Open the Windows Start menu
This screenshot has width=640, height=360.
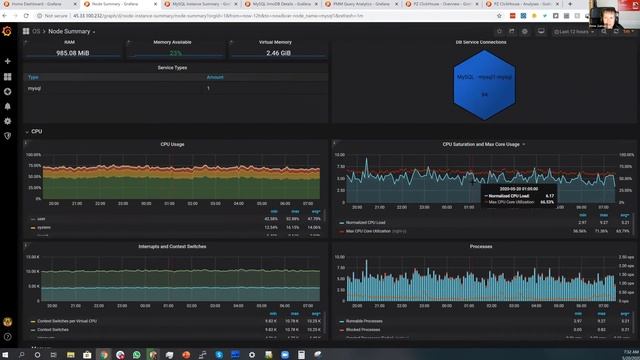coord(5,354)
